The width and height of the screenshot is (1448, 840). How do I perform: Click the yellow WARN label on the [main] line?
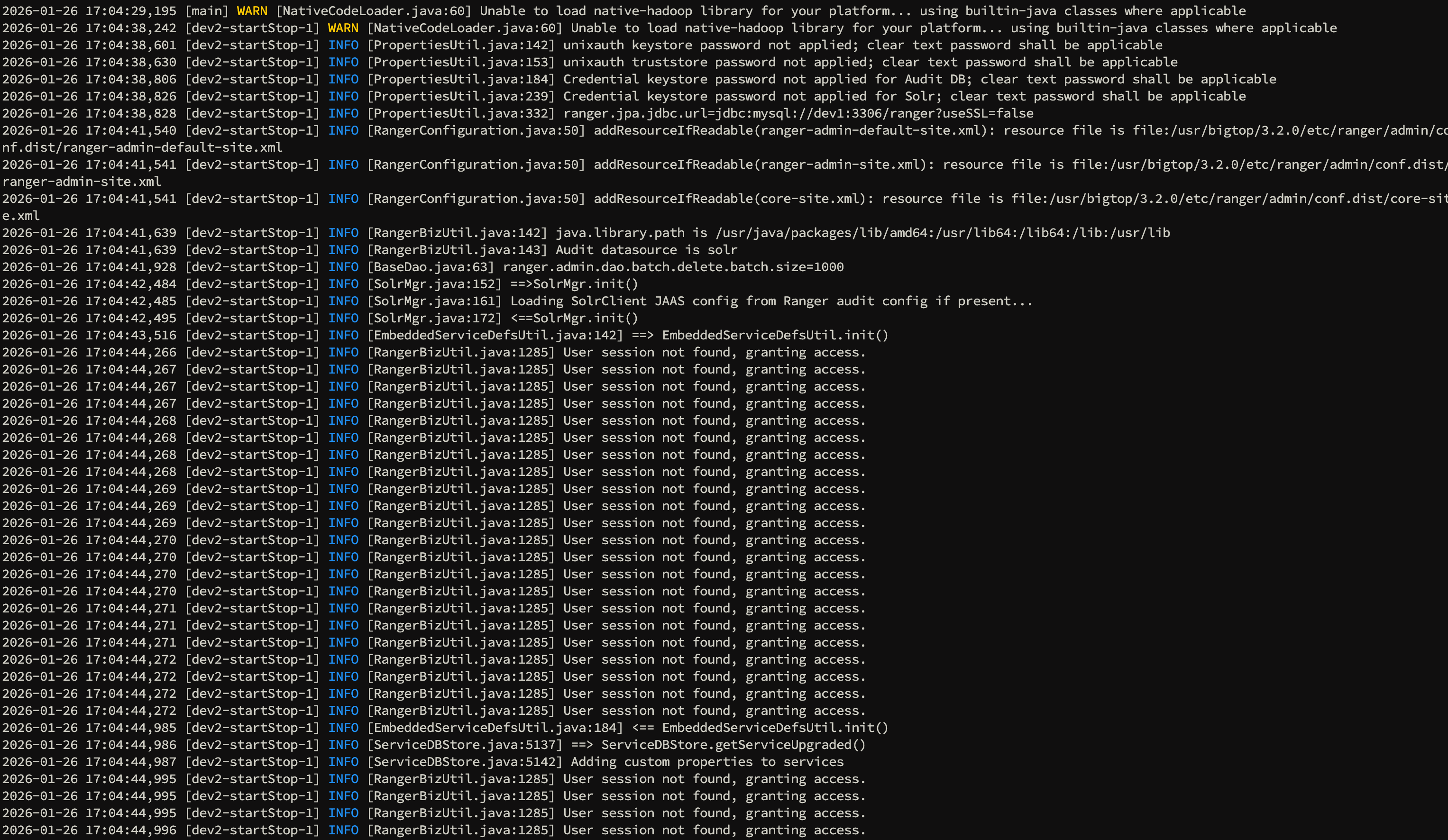coord(252,11)
